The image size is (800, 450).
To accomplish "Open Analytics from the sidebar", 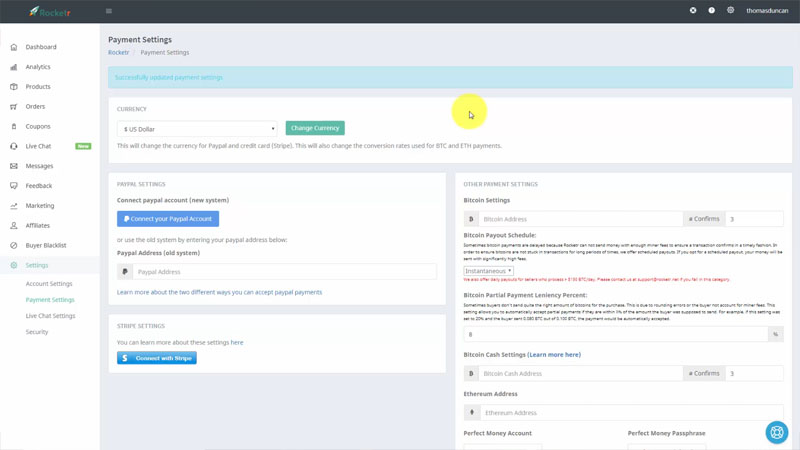I will point(38,67).
